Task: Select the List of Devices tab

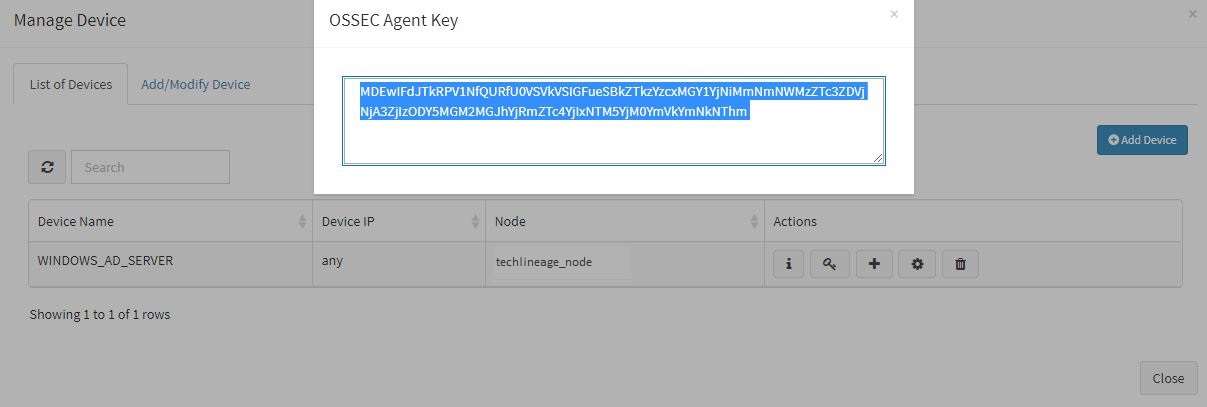Action: click(71, 84)
